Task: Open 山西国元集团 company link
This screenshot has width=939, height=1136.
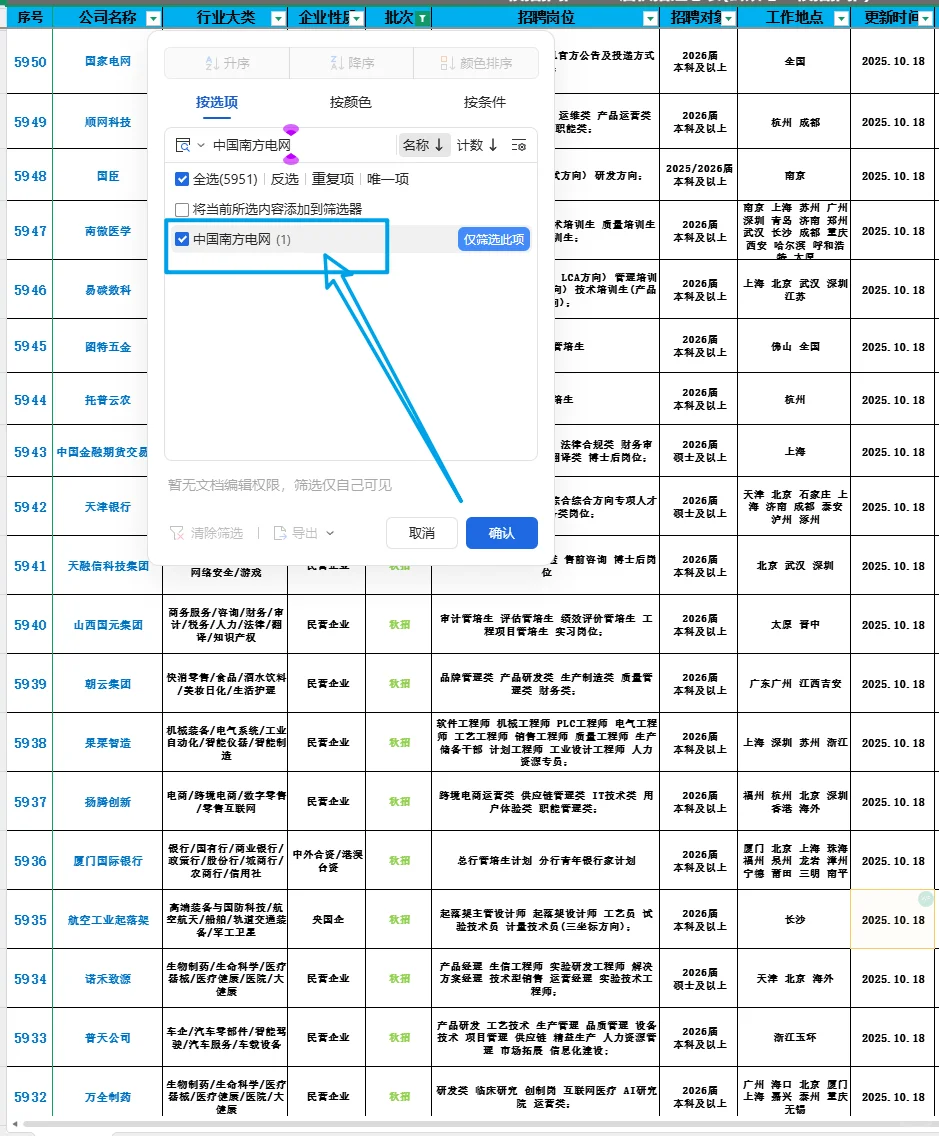Action: click(108, 625)
